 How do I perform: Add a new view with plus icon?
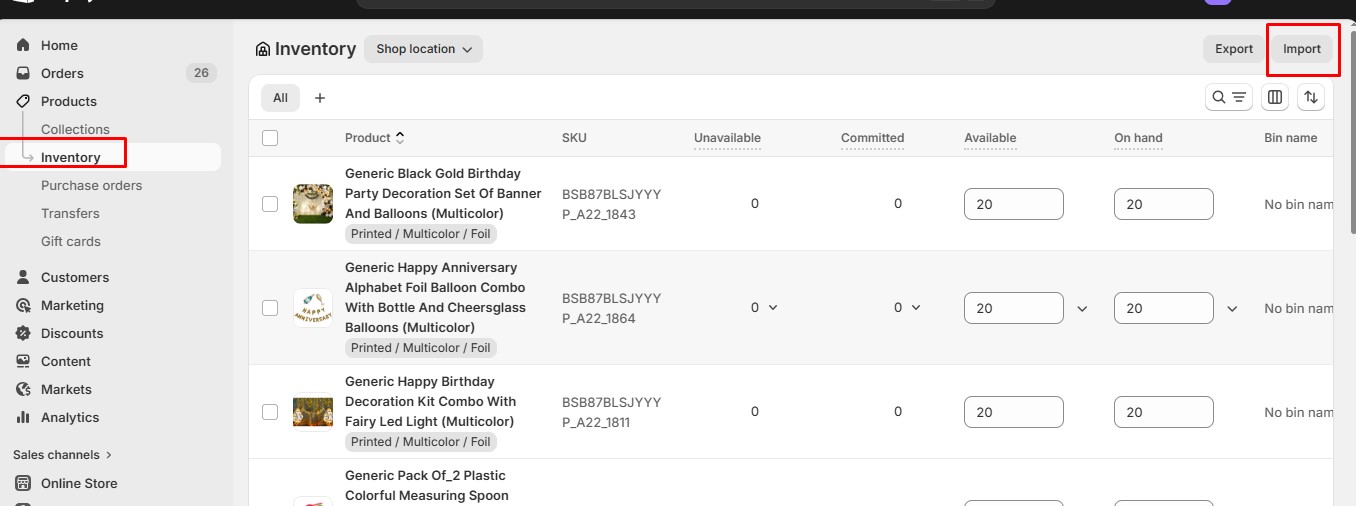pos(320,98)
